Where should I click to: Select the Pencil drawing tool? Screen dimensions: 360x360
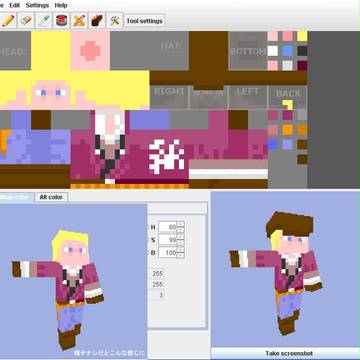pos(8,21)
